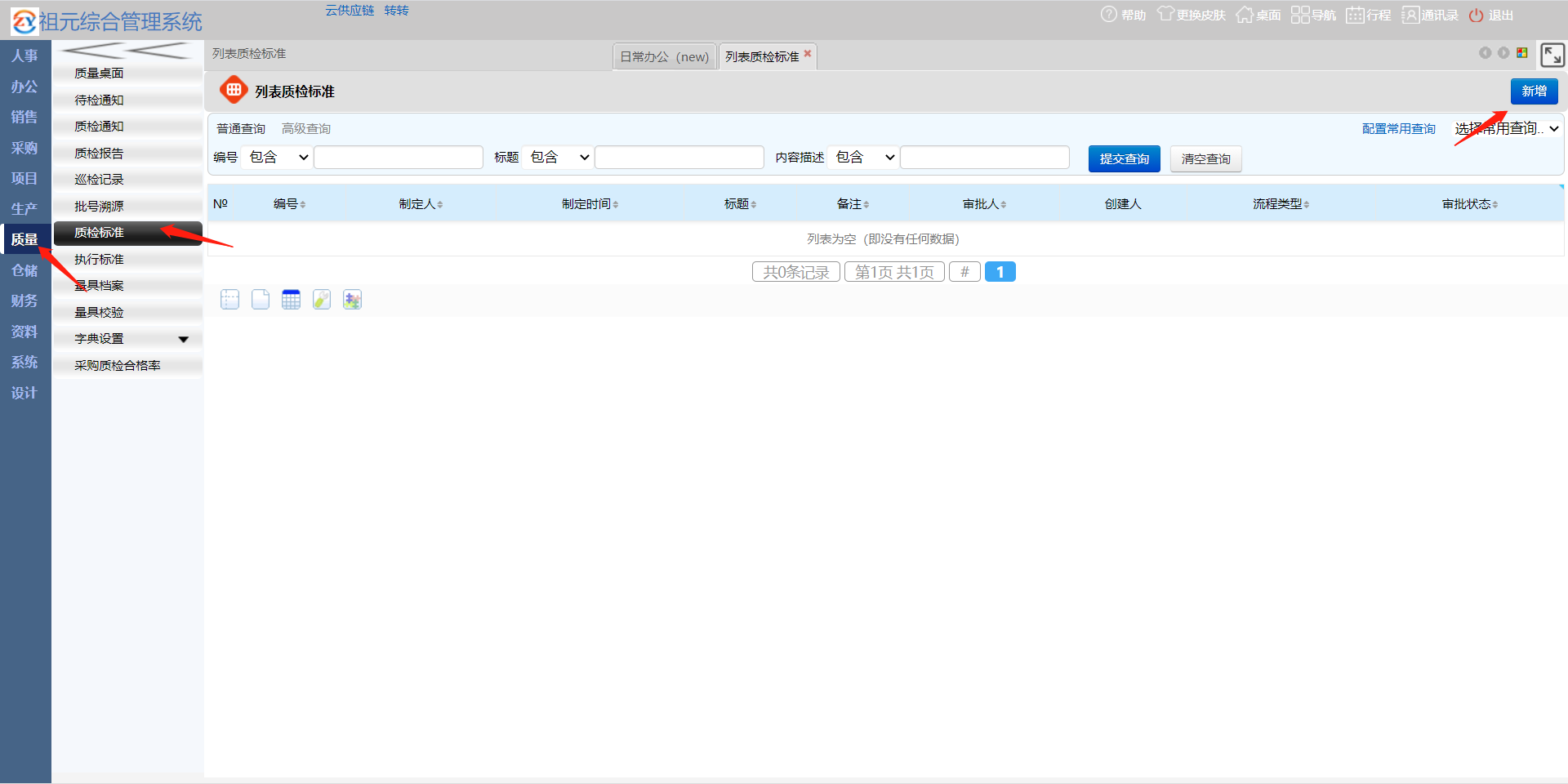Image resolution: width=1568 pixels, height=784 pixels.
Task: Click the dashed grid layout icon
Action: pos(229,300)
